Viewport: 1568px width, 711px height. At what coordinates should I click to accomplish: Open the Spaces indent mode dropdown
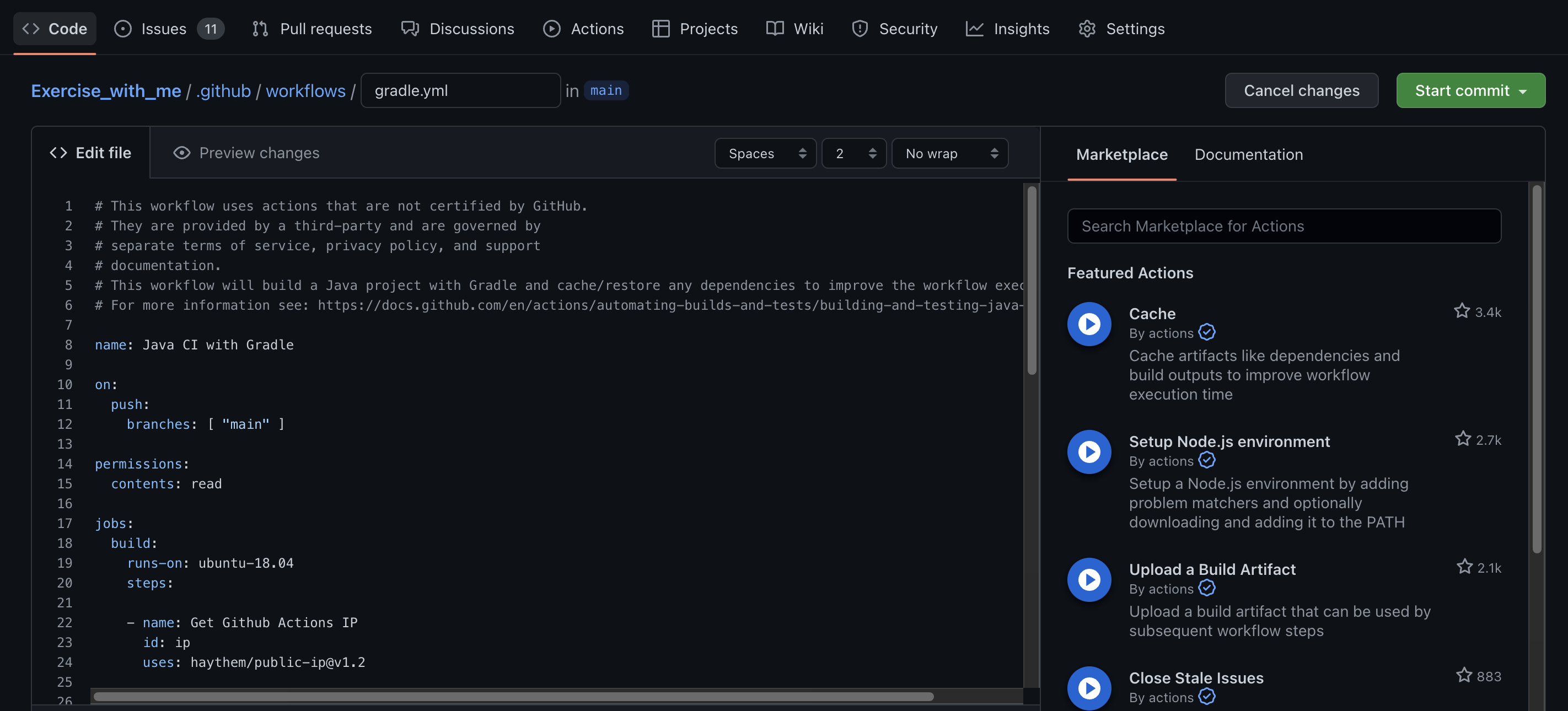pos(765,153)
